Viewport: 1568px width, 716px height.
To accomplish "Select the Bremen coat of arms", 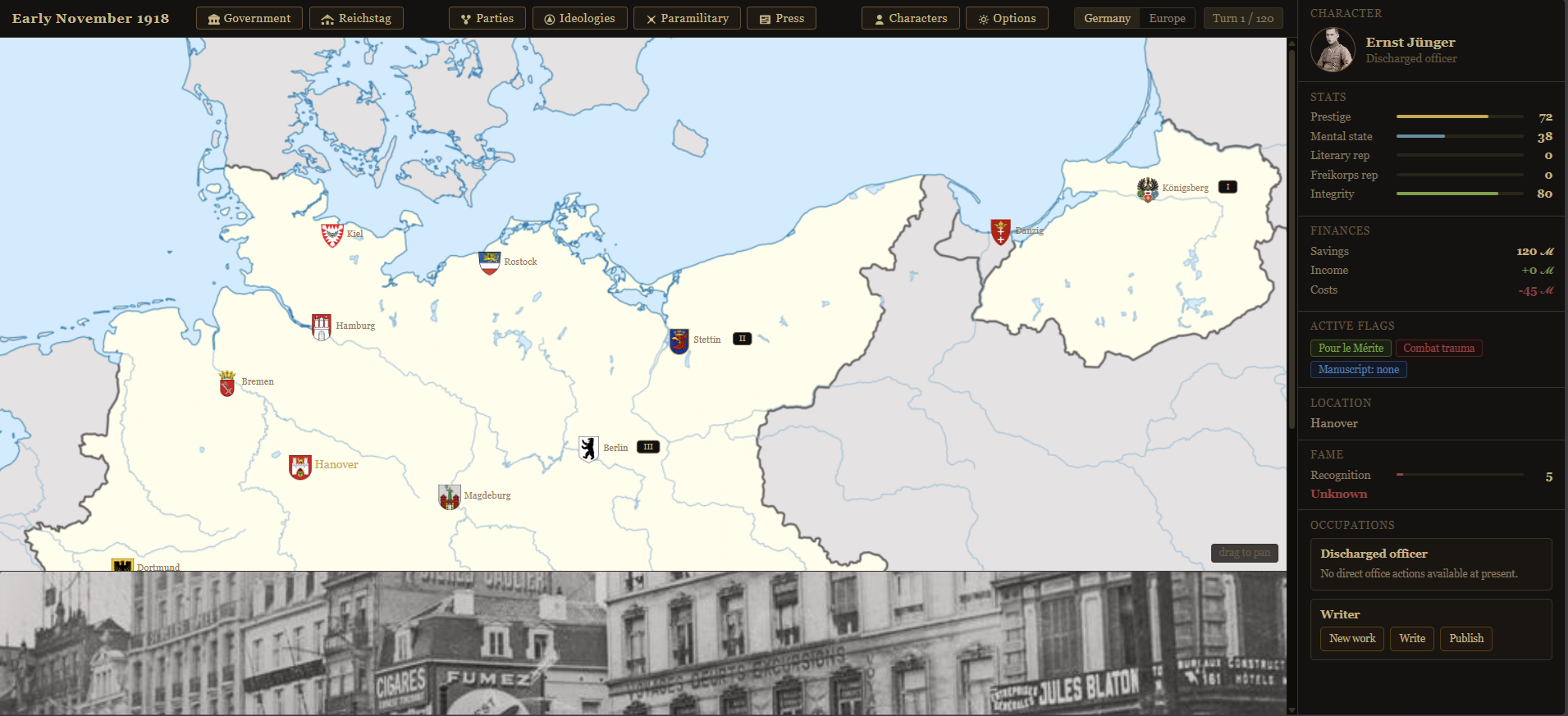I will [227, 383].
